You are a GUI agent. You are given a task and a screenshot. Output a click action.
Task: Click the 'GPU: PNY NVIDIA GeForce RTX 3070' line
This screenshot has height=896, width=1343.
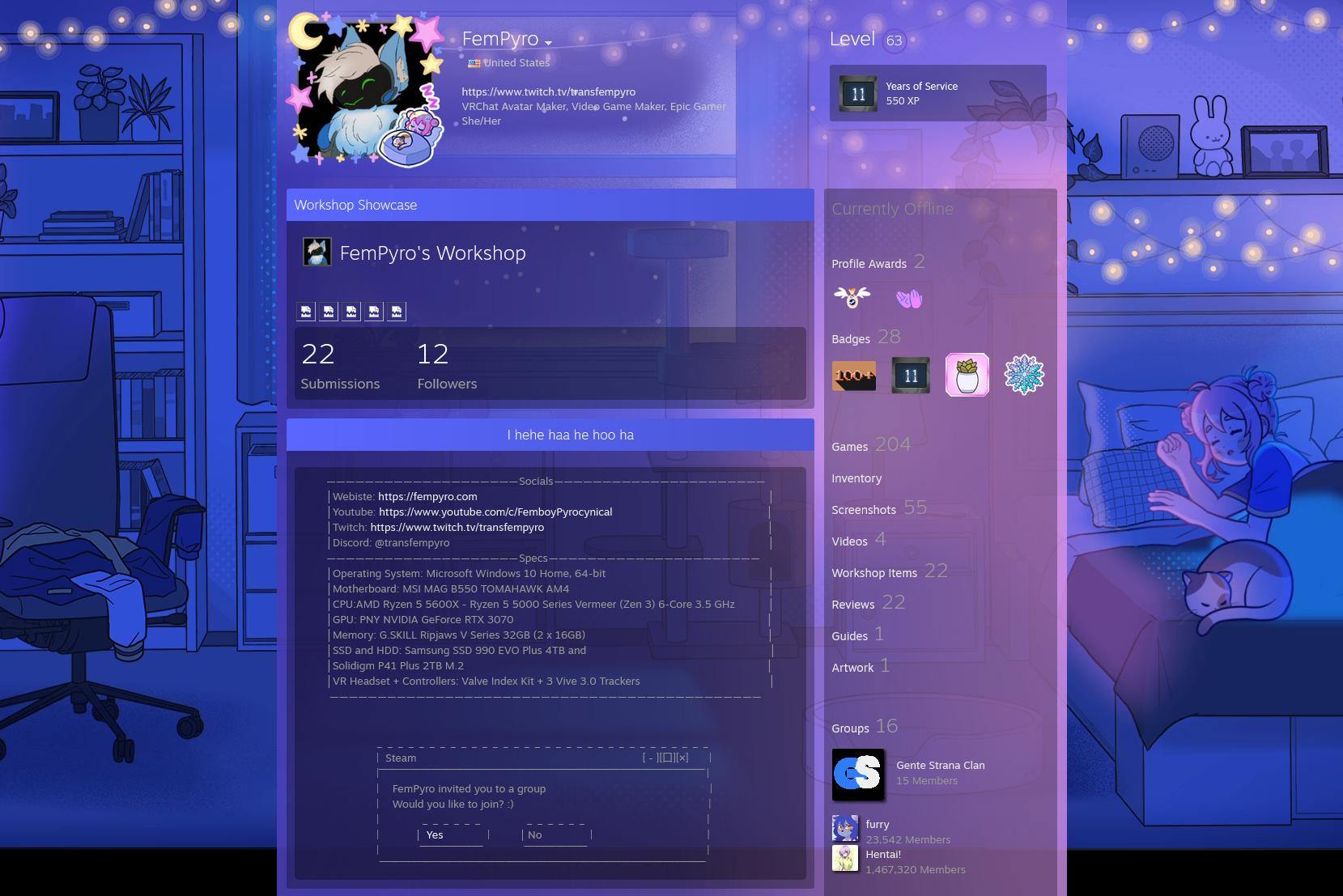tap(423, 620)
